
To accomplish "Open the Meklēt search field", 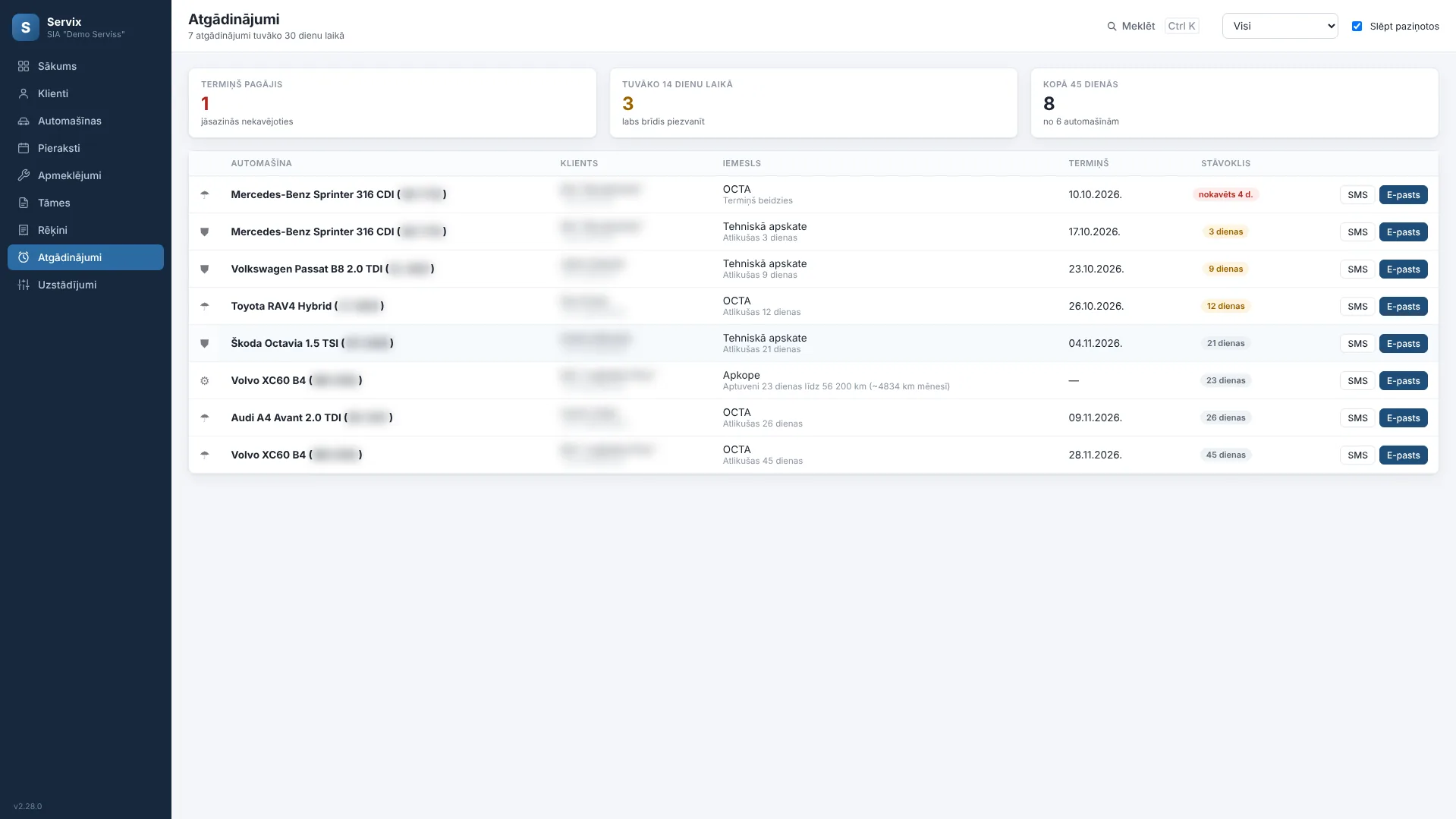I will pos(1153,26).
